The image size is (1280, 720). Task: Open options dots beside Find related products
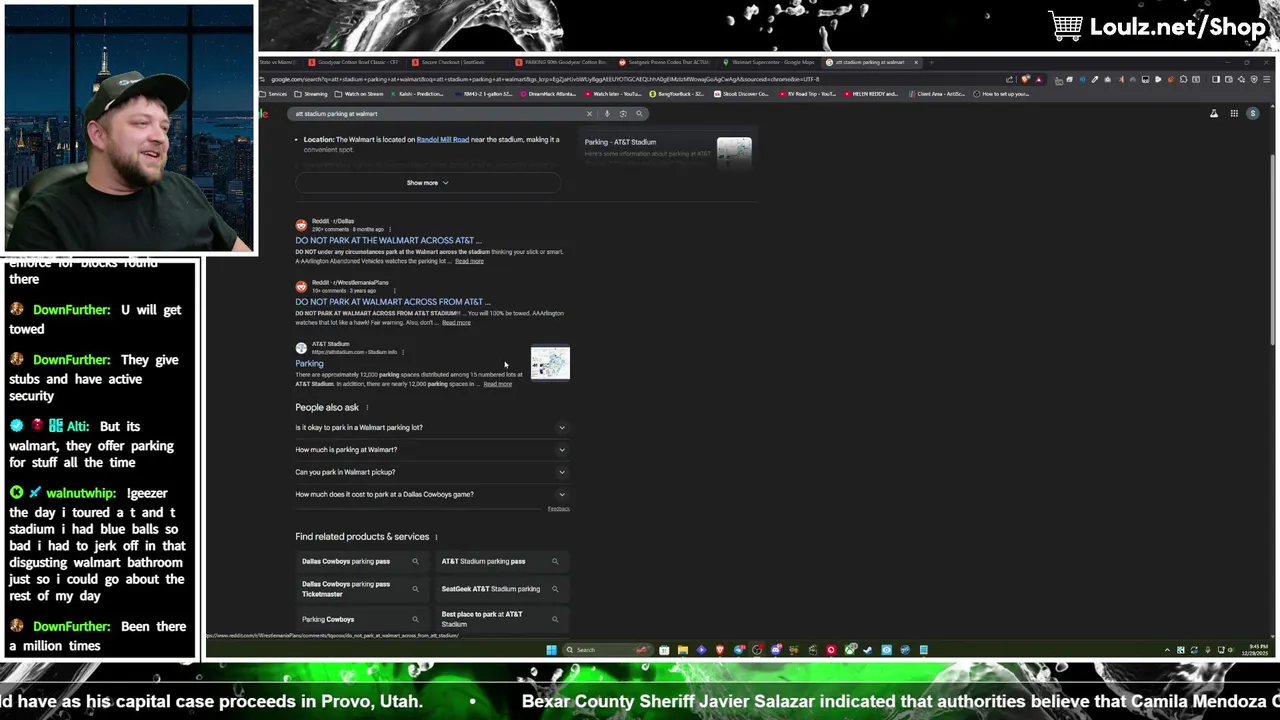point(436,537)
